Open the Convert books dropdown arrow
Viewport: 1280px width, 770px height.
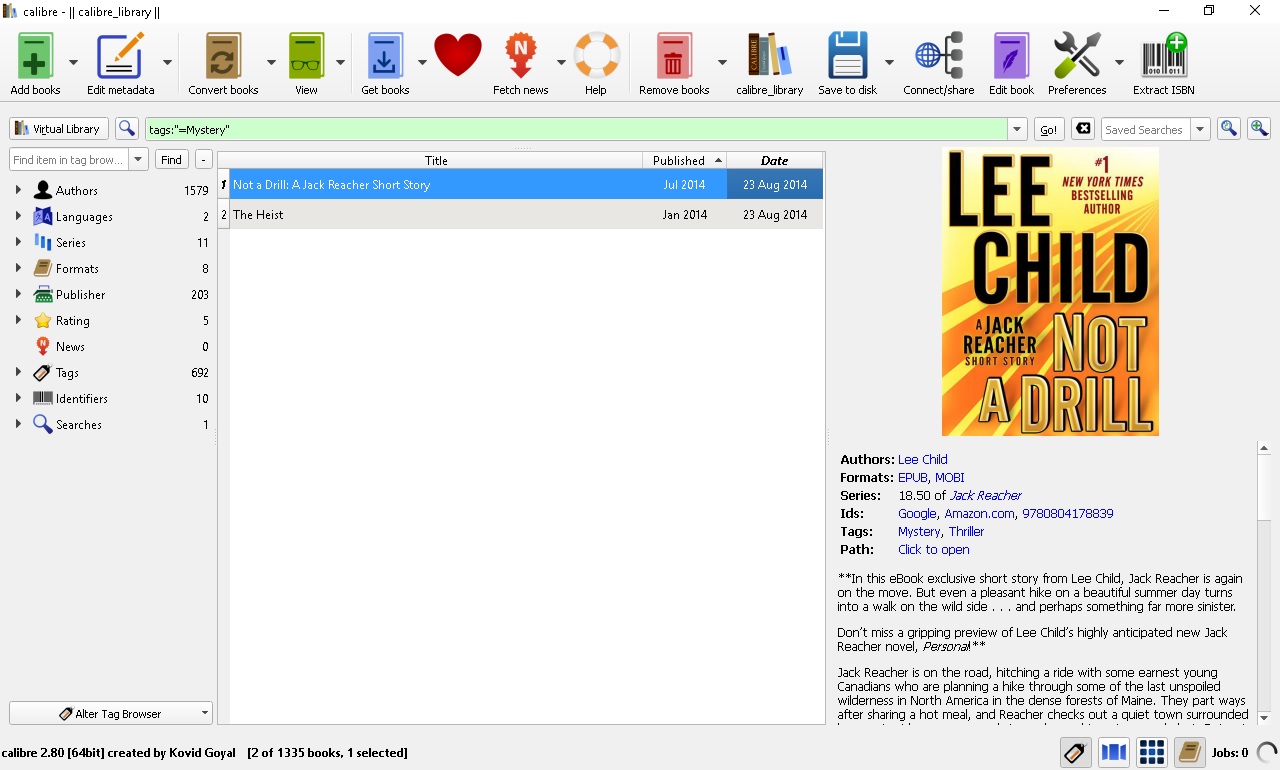coord(271,62)
